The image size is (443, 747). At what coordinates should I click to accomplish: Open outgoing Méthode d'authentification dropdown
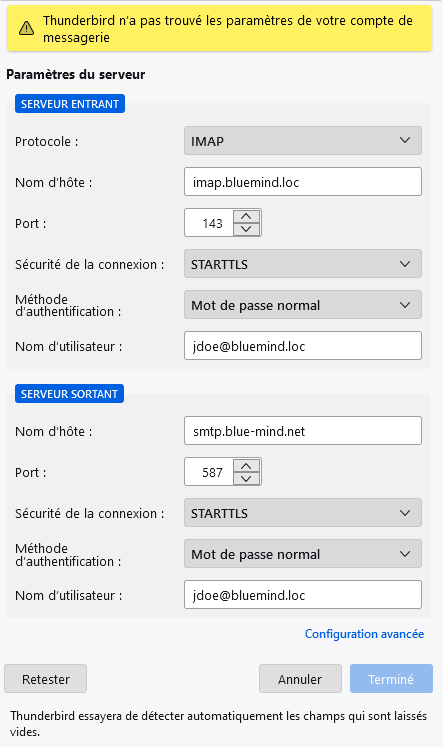(303, 554)
